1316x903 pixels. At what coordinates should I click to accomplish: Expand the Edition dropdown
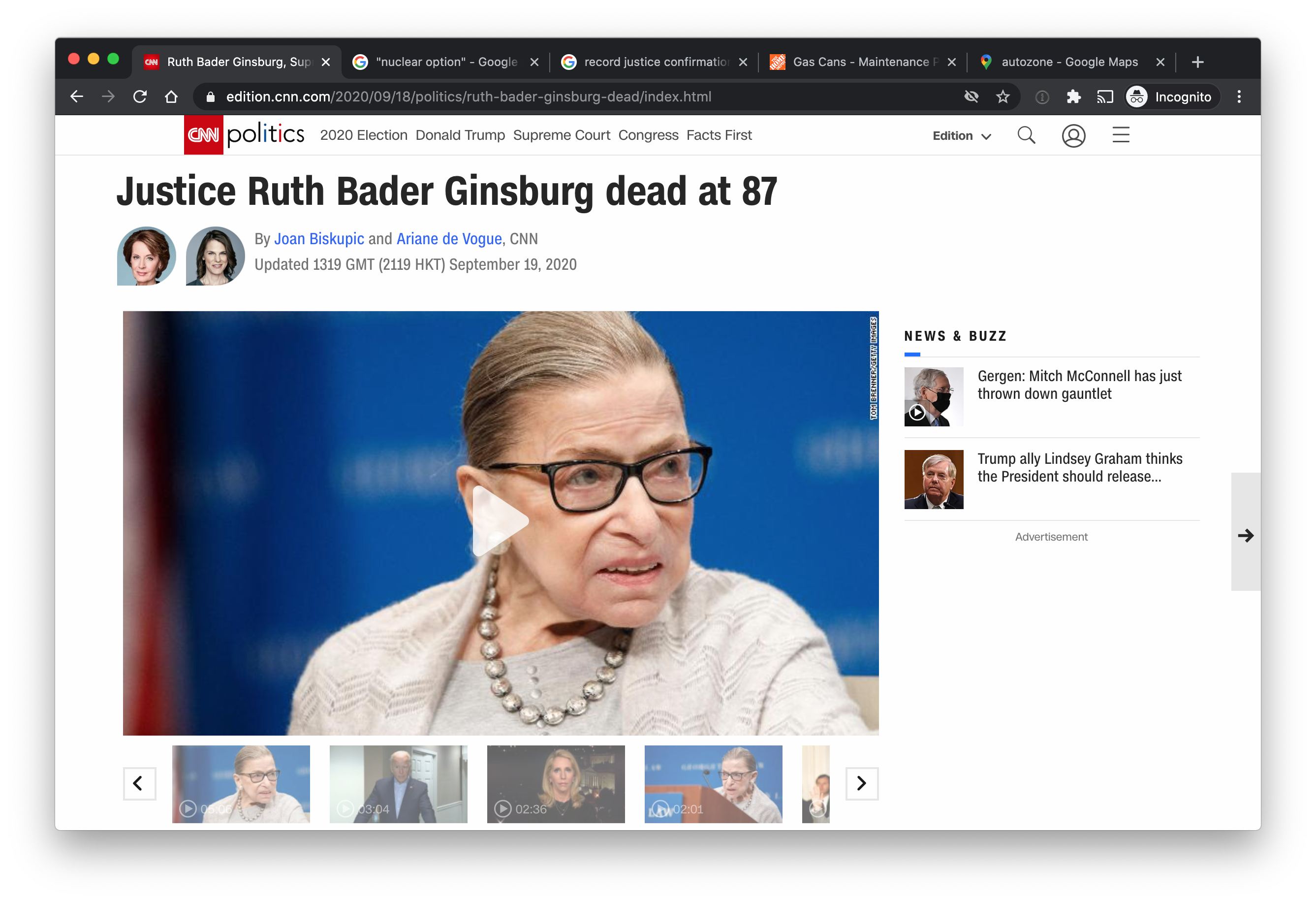pyautogui.click(x=962, y=136)
